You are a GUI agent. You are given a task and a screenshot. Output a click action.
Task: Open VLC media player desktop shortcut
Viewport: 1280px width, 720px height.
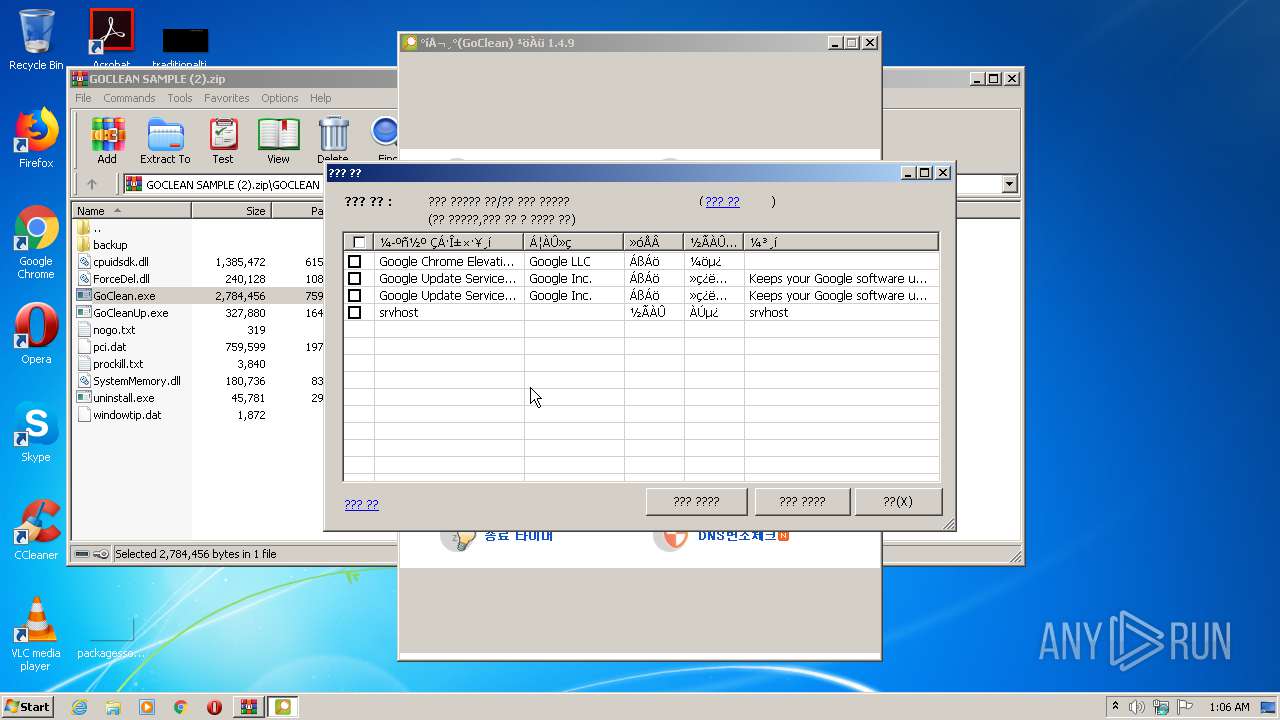tap(36, 634)
